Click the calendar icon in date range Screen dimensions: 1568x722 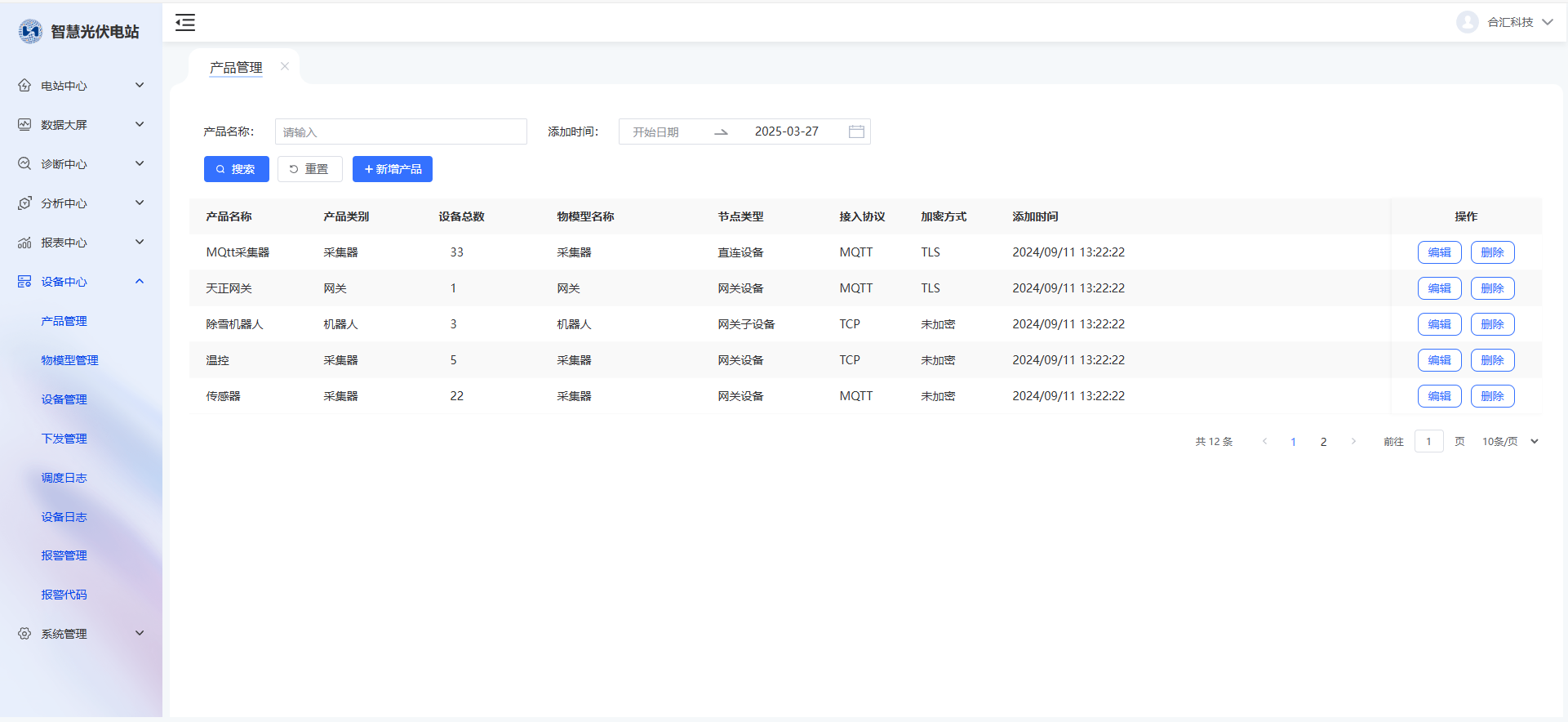pos(856,131)
